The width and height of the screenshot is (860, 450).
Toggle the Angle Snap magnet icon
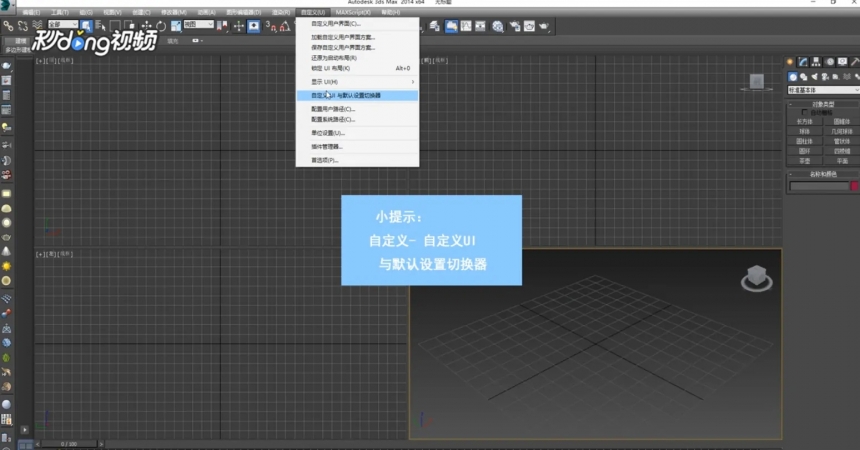pos(285,26)
